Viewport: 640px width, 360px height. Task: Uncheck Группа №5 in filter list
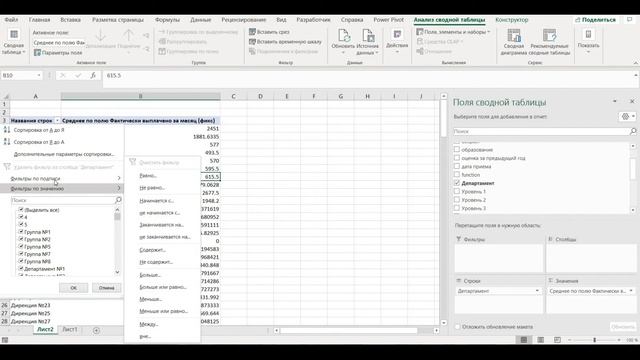point(21,247)
